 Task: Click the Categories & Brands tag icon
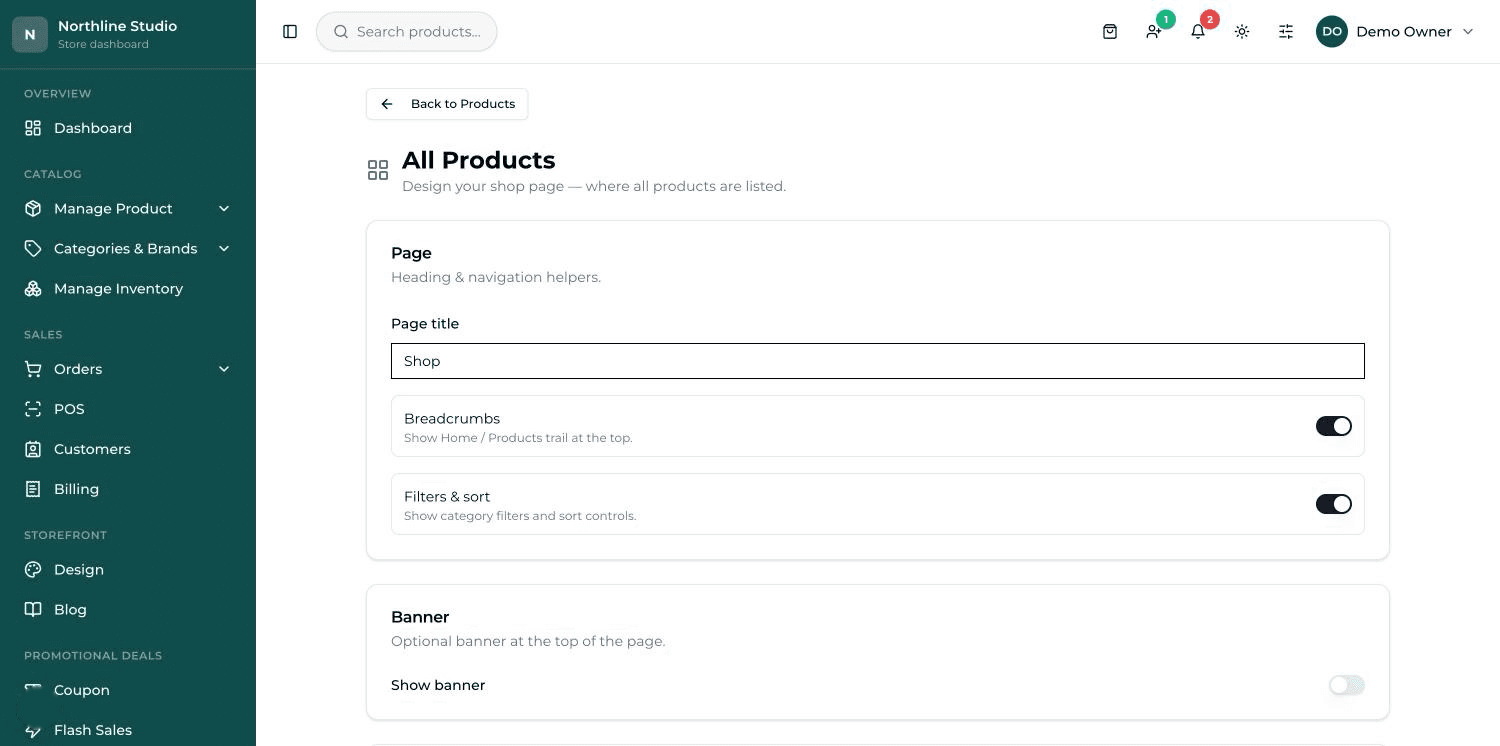click(33, 248)
